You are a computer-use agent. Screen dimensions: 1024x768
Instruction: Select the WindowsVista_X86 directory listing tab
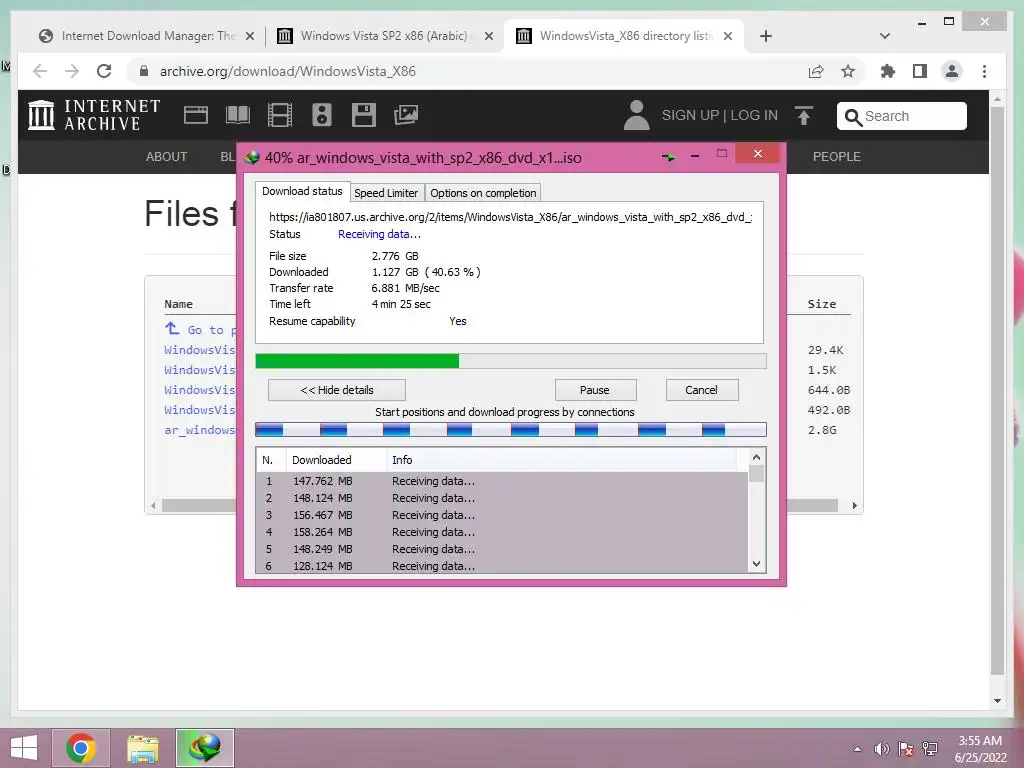point(626,36)
